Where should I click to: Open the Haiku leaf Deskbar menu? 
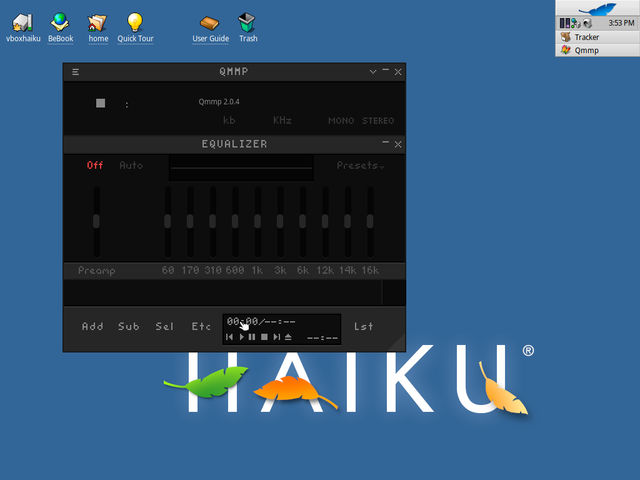coord(598,8)
